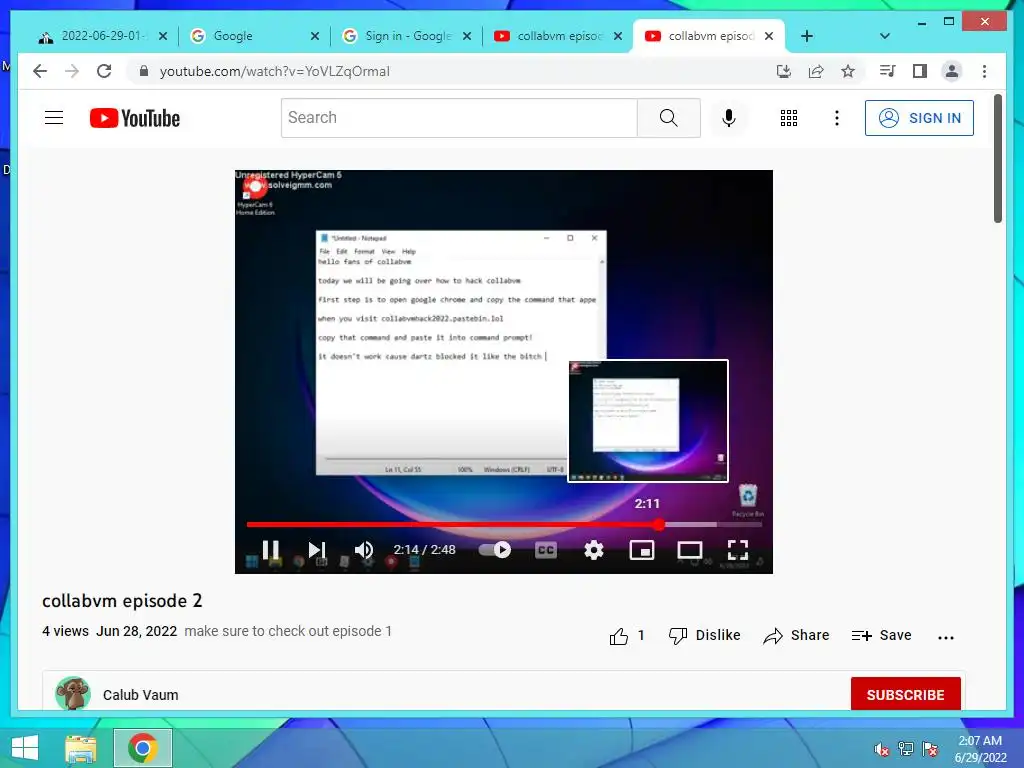Go to YouTube home via logo

pyautogui.click(x=135, y=118)
